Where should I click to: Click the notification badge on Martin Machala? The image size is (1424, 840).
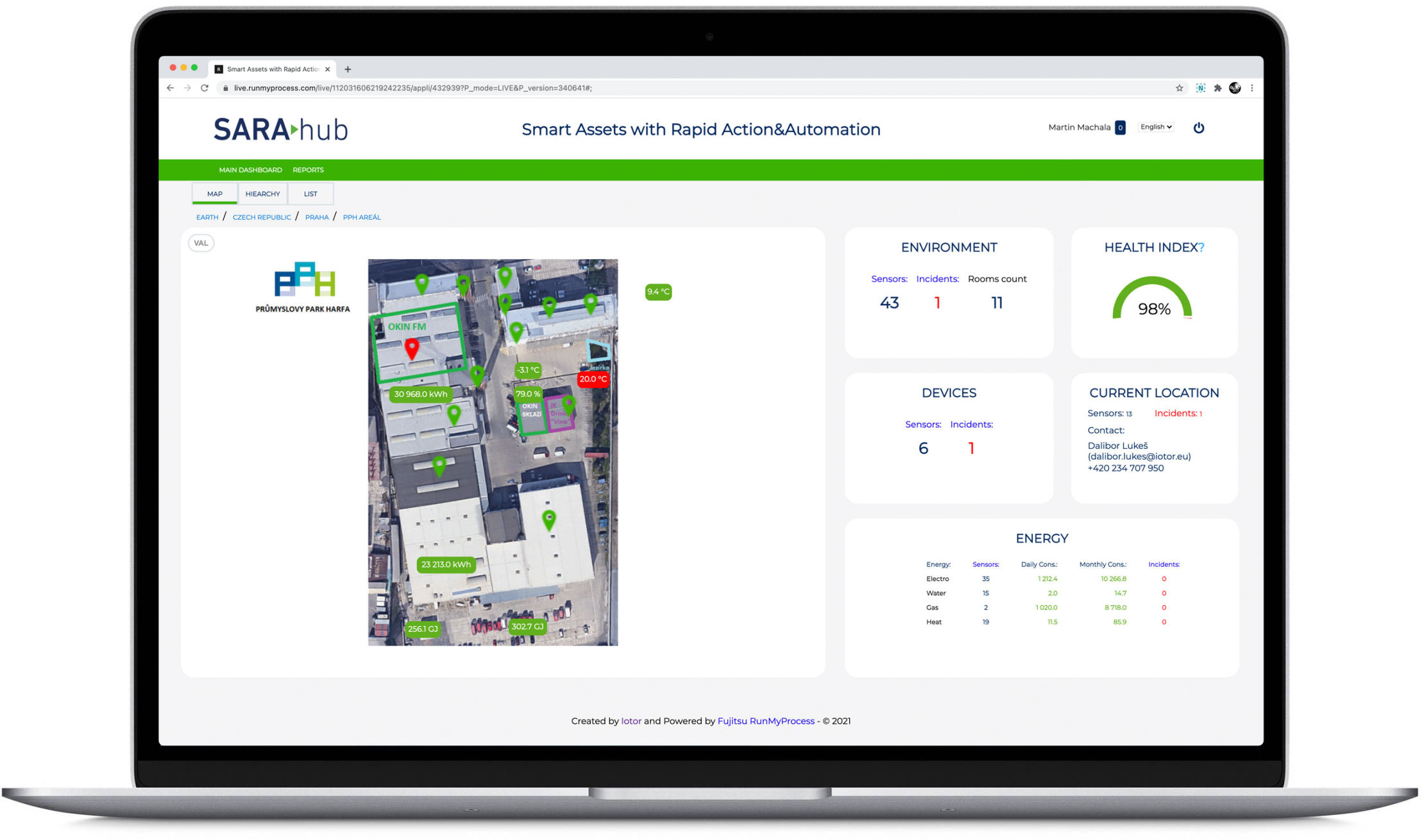(x=1116, y=127)
